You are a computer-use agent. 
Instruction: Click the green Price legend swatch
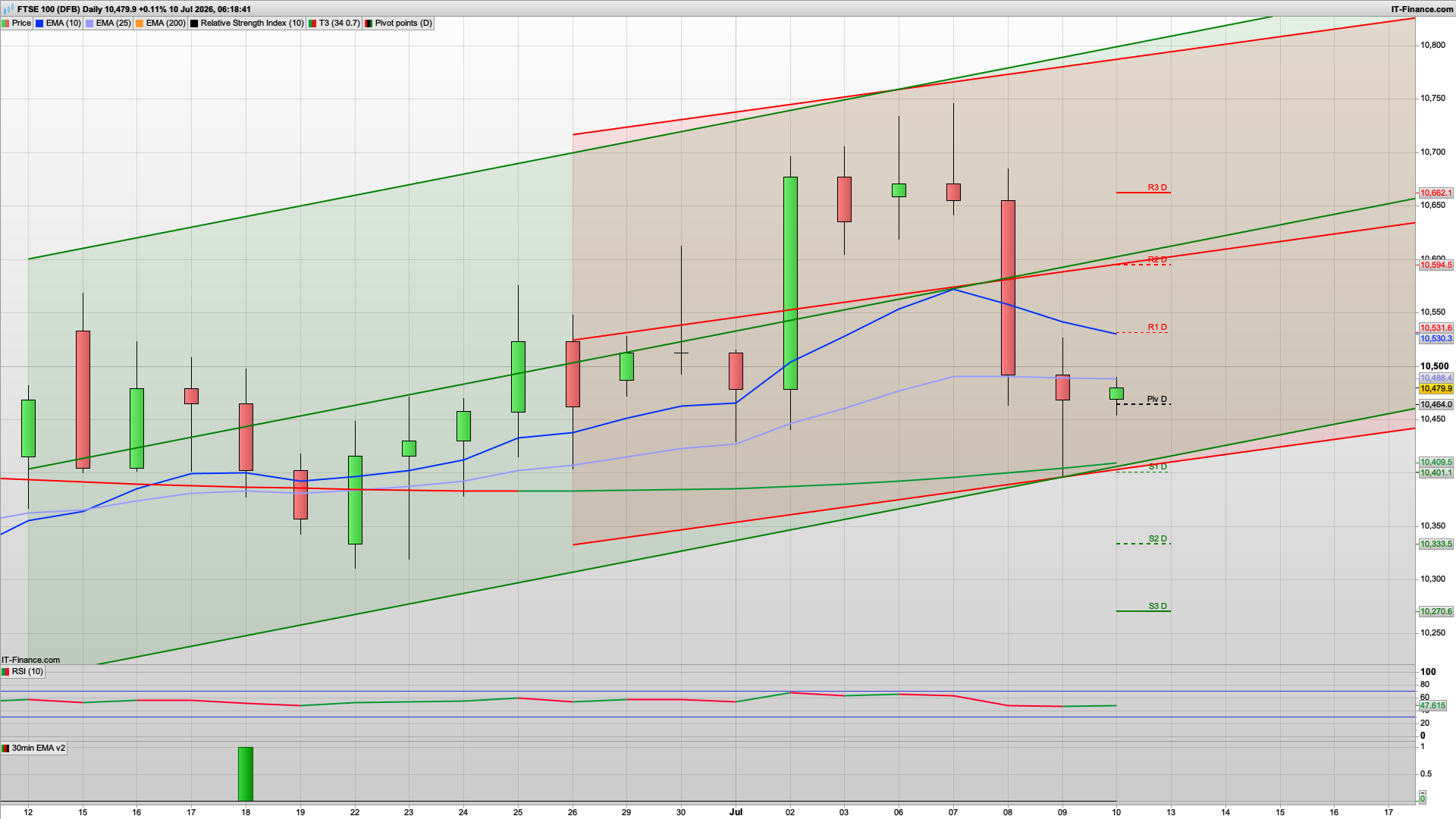tap(5, 24)
